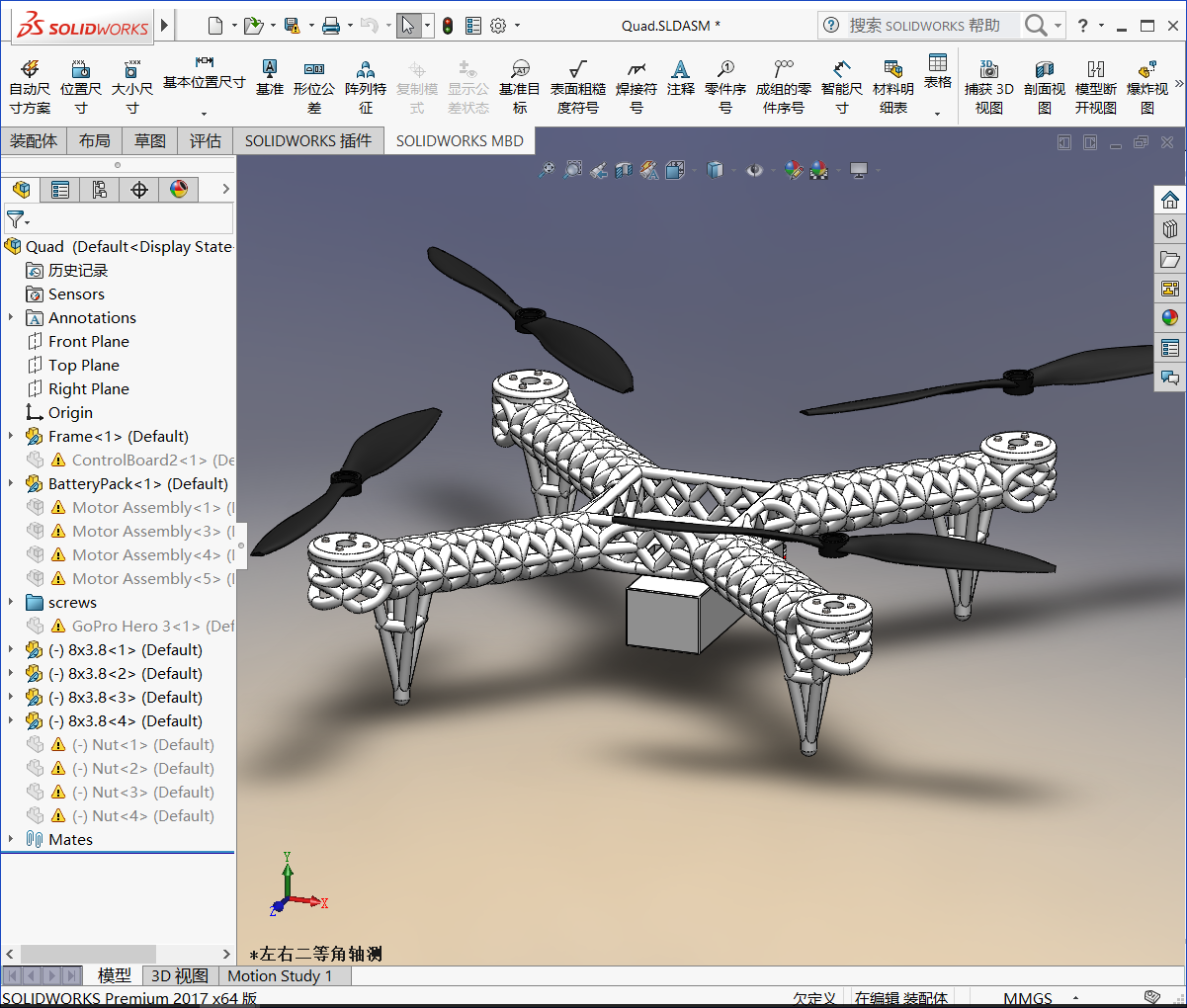
Task: Click the 阵列特征 tool
Action: [x=366, y=86]
